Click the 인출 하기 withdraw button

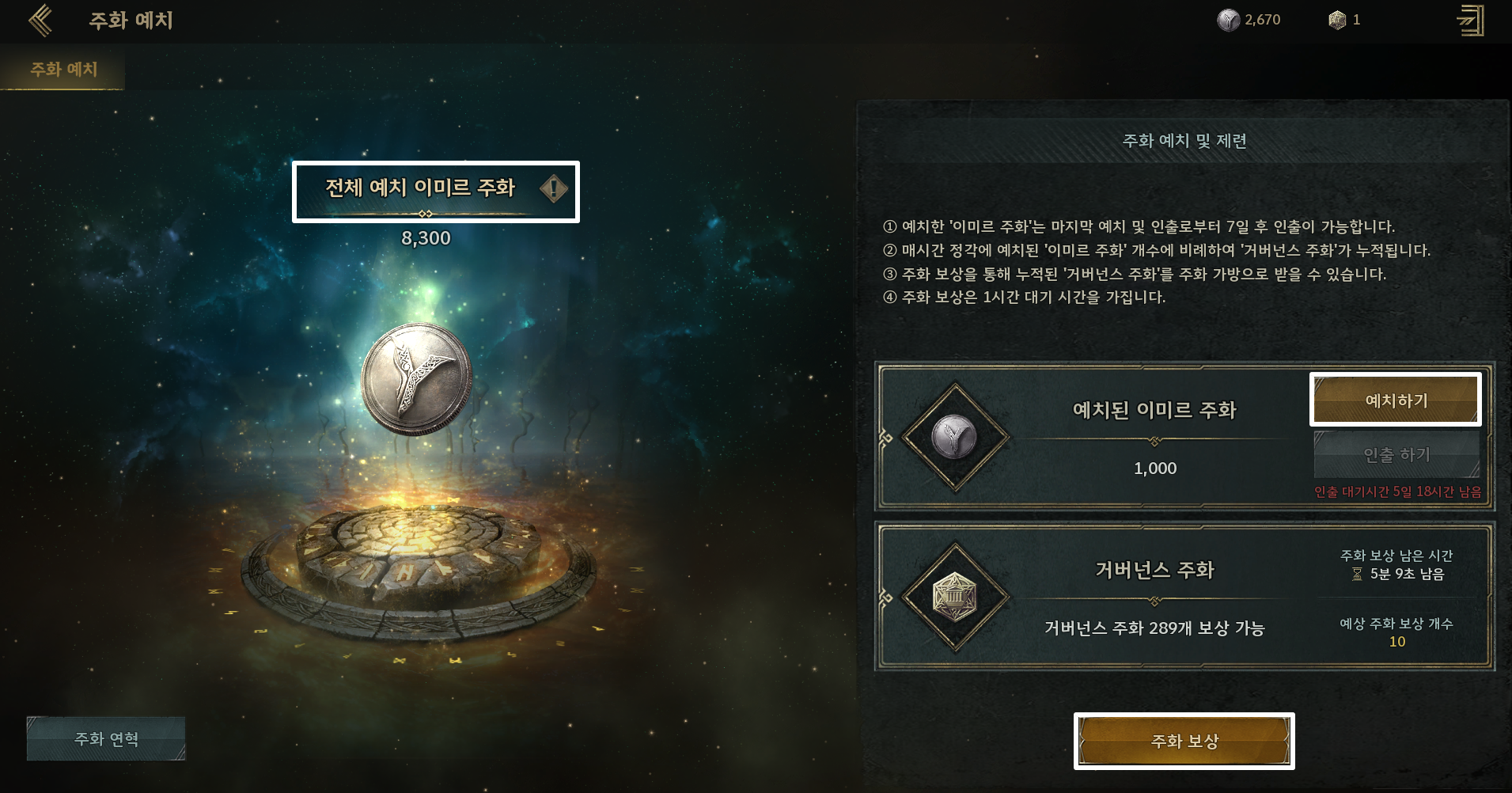tap(1396, 454)
